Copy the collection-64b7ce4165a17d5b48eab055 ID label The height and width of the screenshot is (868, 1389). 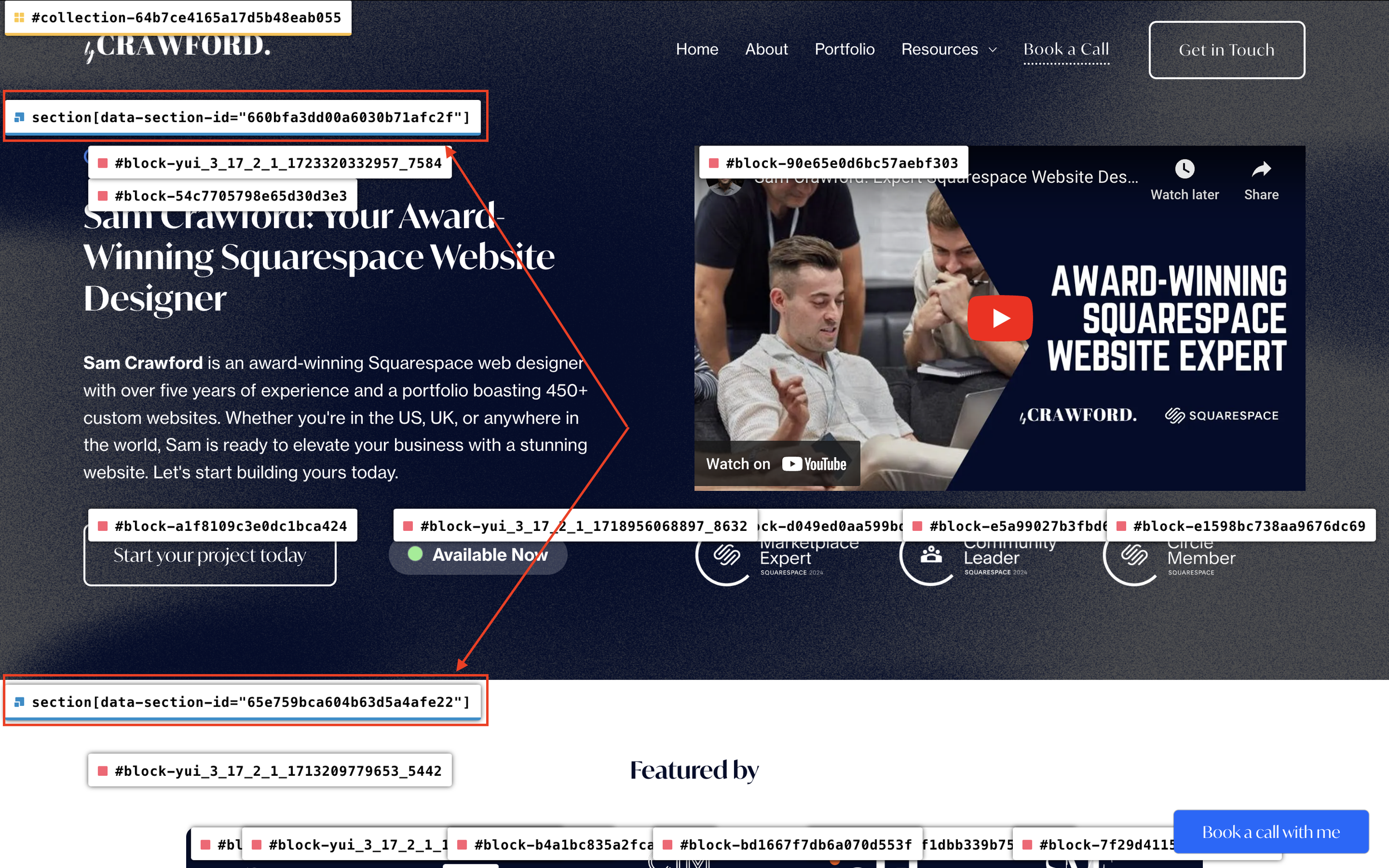(178, 18)
